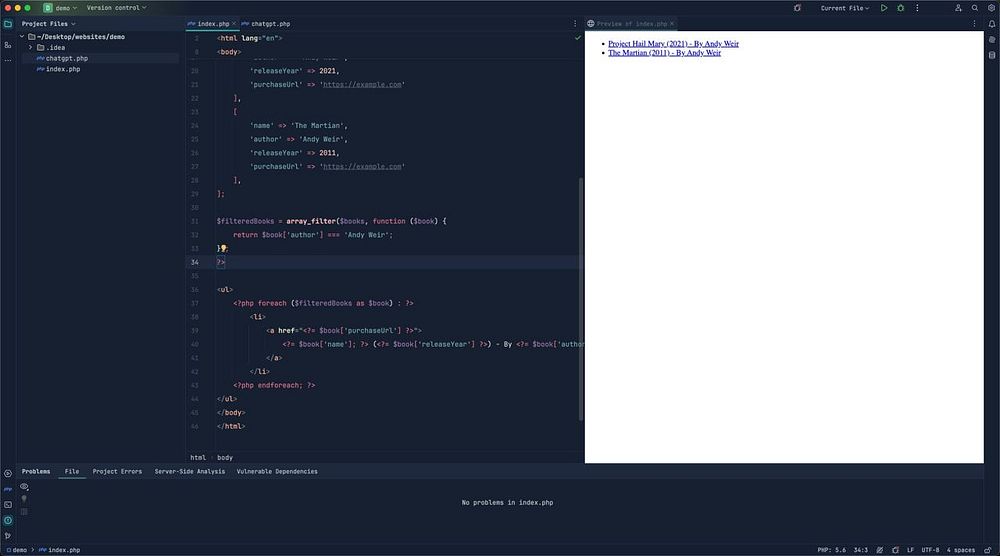
Task: Click the https://example.com URL on line 27
Action: coord(362,166)
